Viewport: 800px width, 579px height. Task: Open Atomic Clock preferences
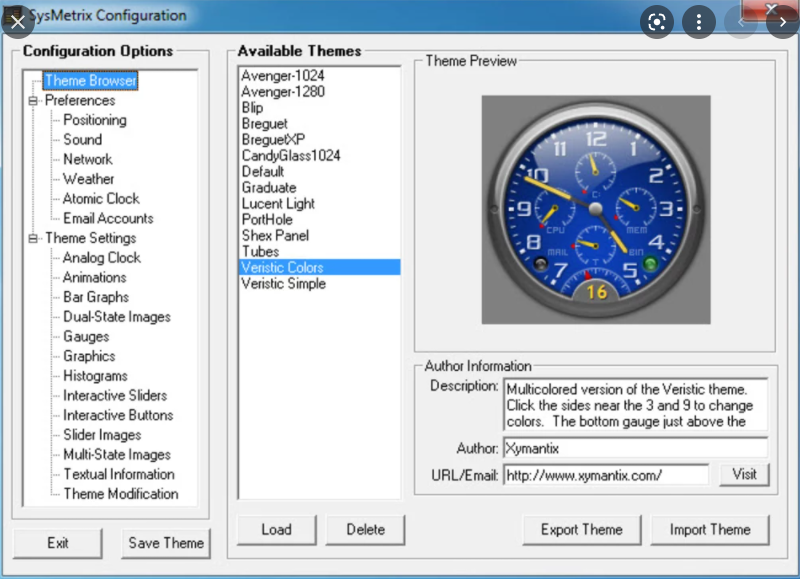pos(101,199)
